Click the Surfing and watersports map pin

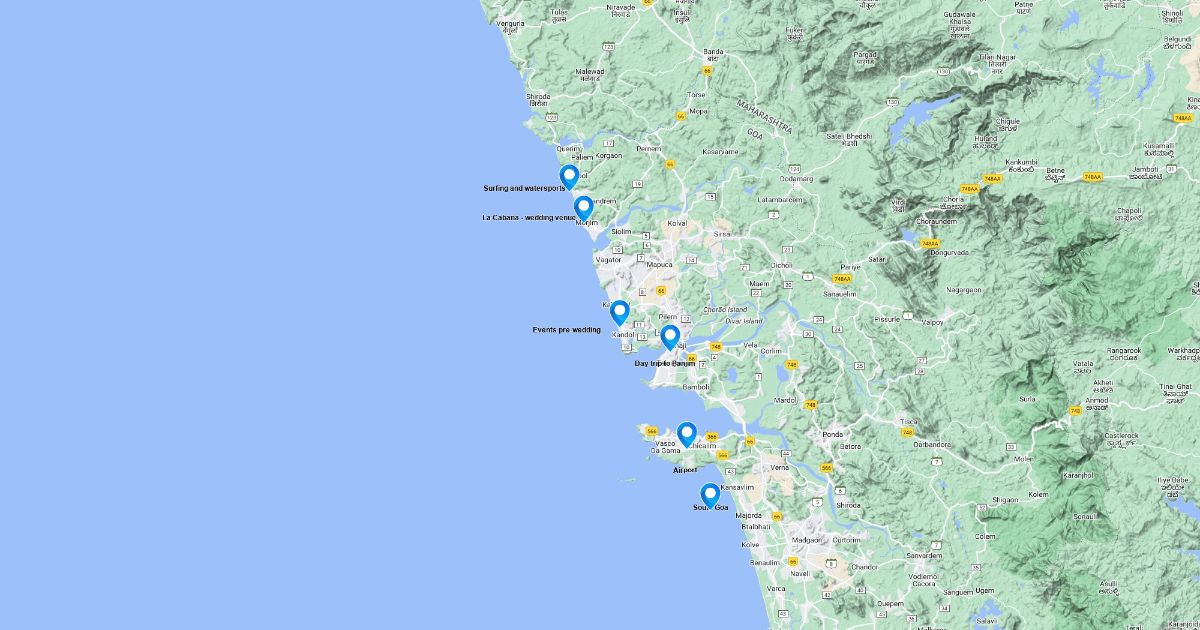coord(569,177)
